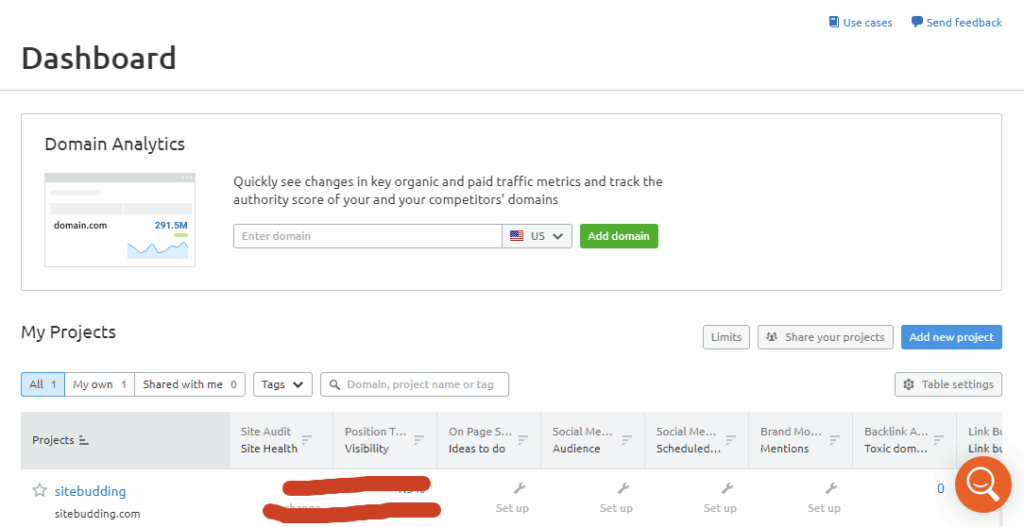Click the sort icon in Backlink Audit column
1024x527 pixels.
[x=939, y=440]
